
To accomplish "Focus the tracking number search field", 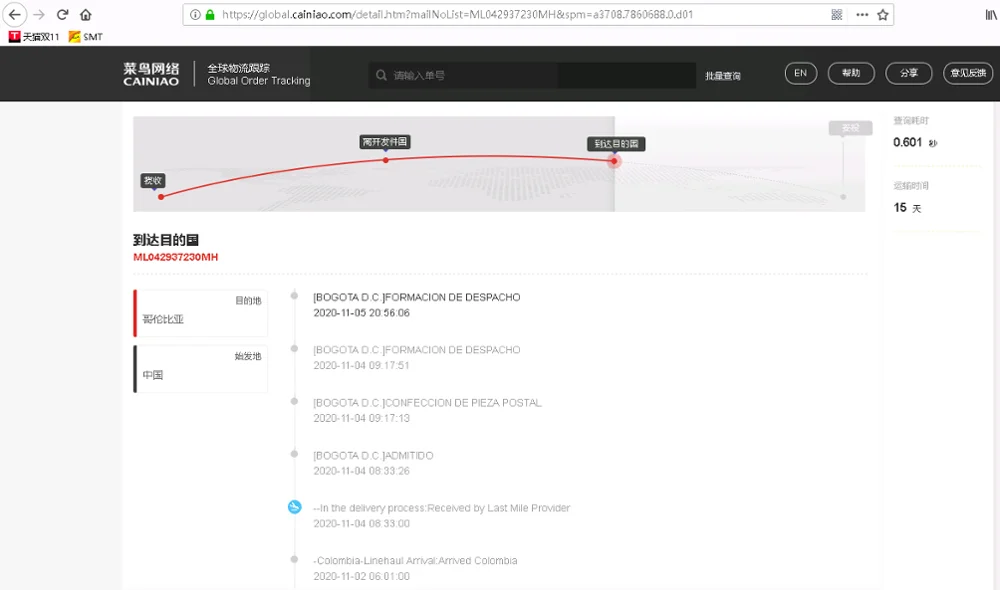I will click(x=532, y=75).
